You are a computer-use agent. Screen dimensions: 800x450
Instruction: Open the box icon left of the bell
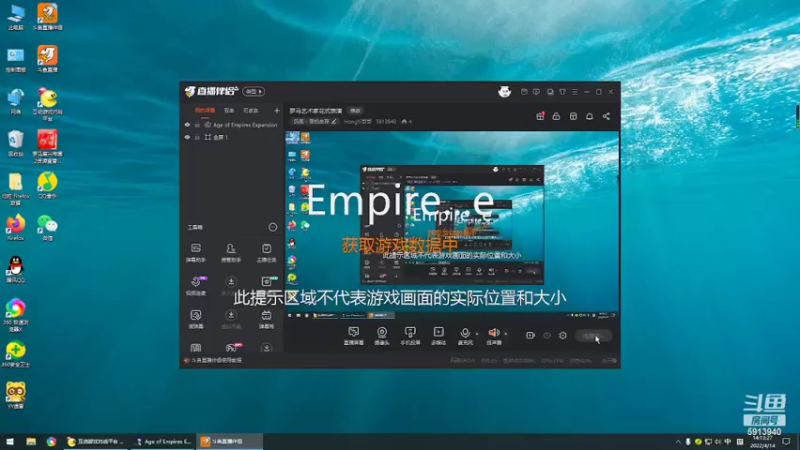(573, 116)
